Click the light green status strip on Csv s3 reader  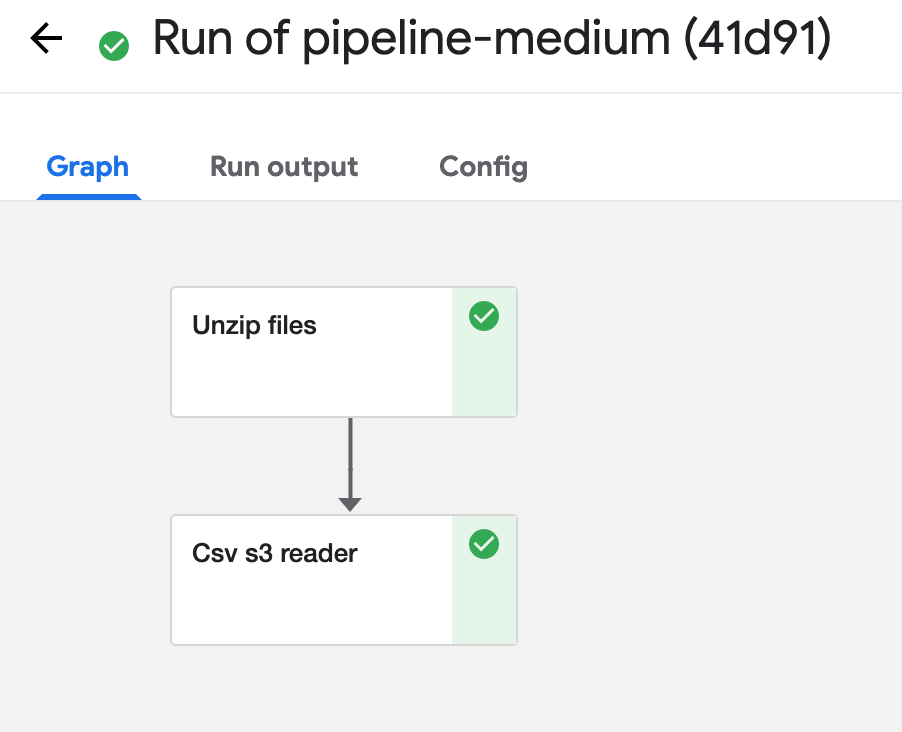point(484,580)
